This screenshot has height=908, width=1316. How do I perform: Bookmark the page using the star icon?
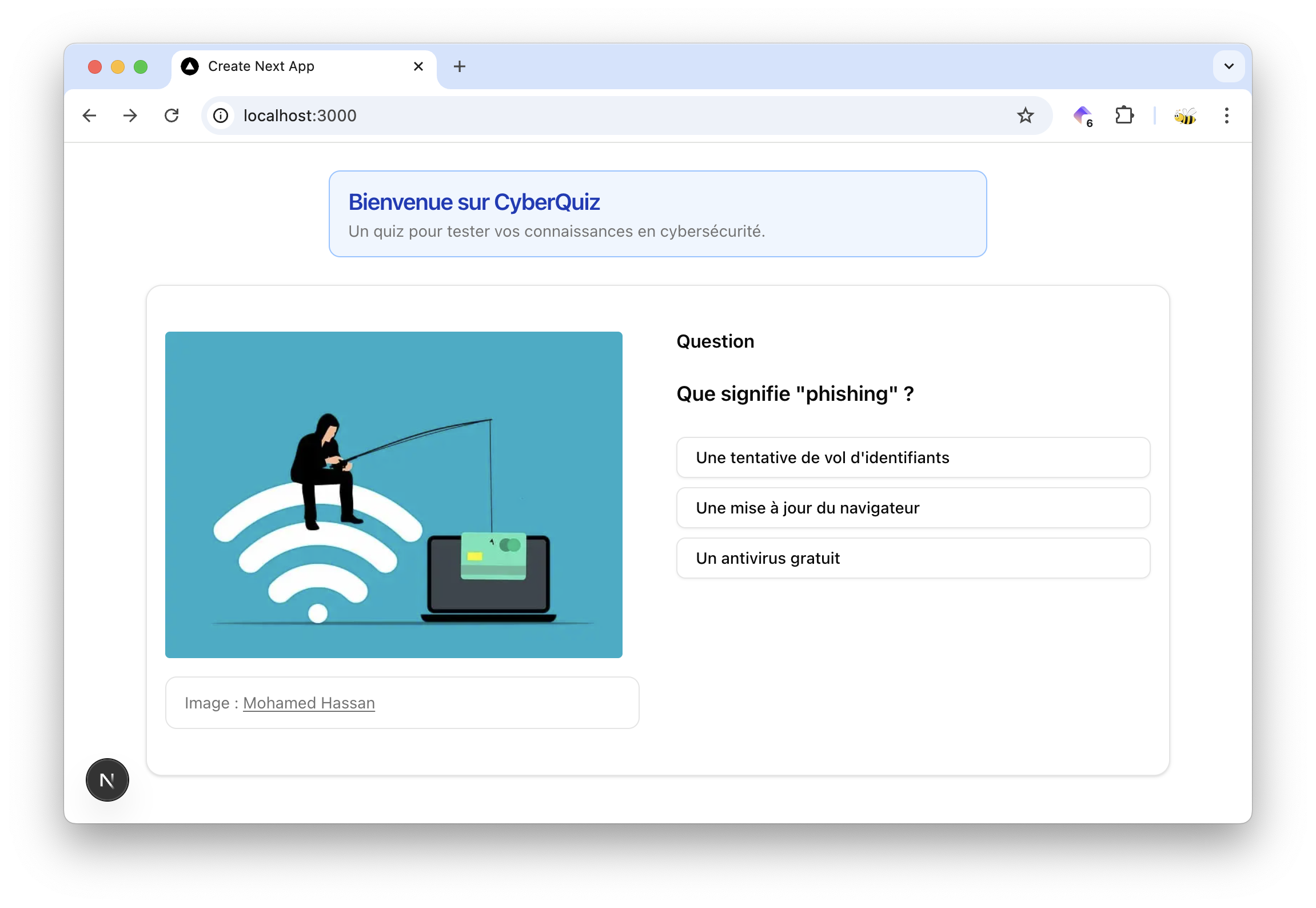point(1026,116)
